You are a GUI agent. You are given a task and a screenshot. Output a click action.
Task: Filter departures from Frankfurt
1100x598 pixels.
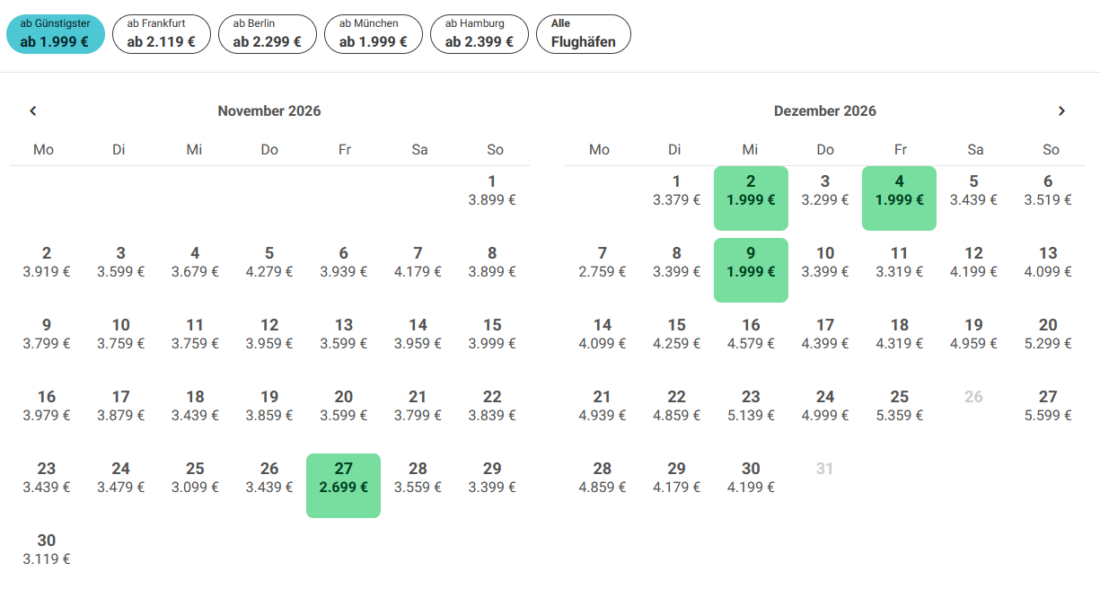(x=161, y=34)
